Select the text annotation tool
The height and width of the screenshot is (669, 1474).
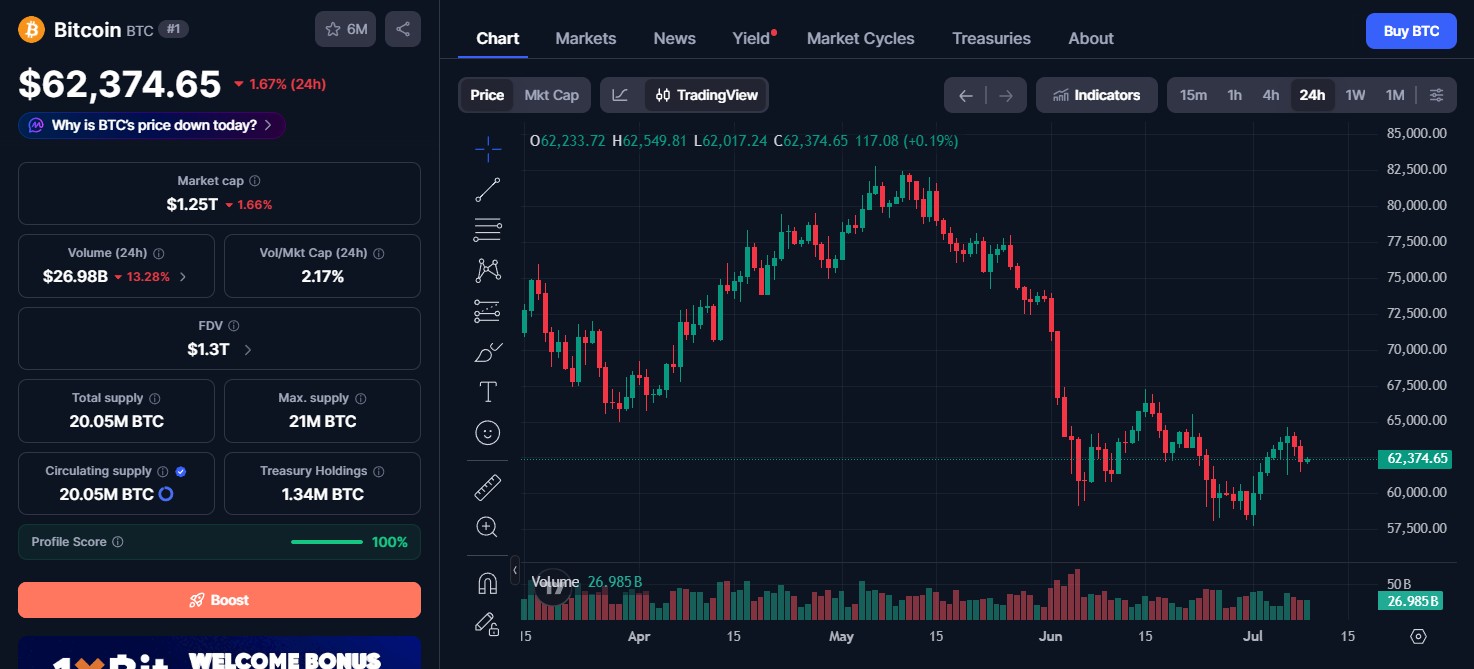pos(488,392)
